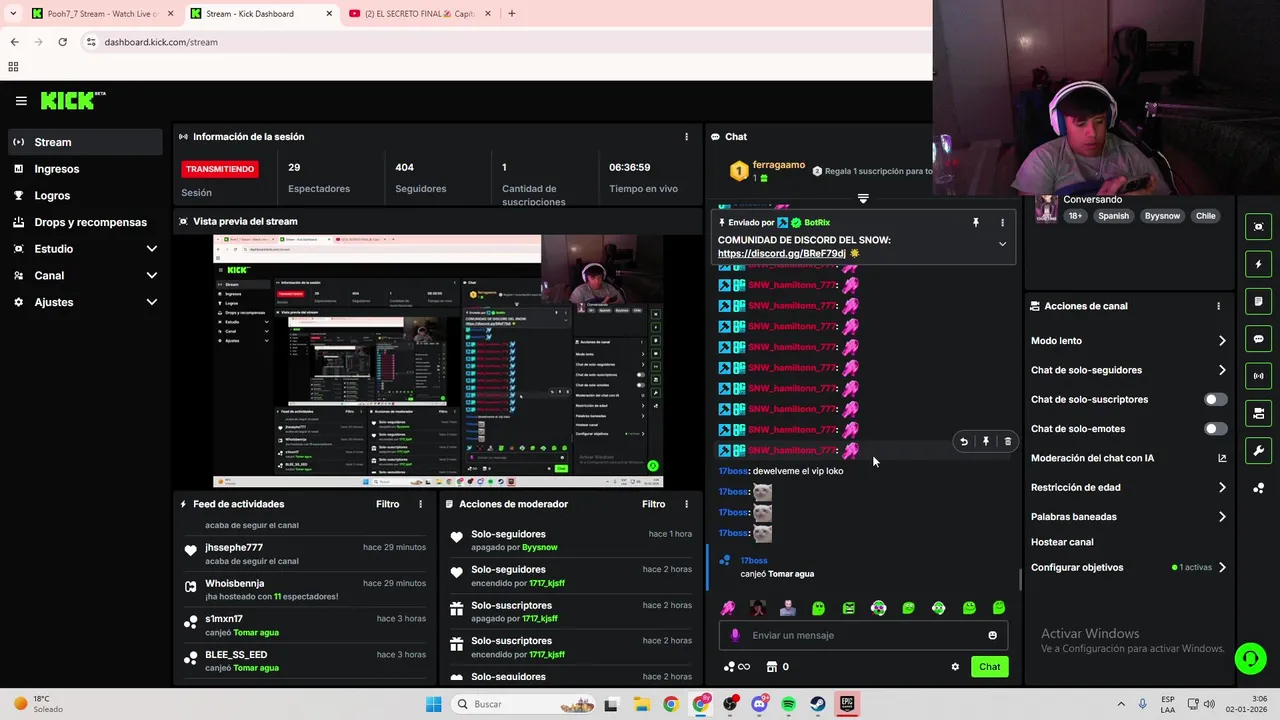This screenshot has height=720, width=1280.
Task: Open Steam from taskbar
Action: point(817,704)
